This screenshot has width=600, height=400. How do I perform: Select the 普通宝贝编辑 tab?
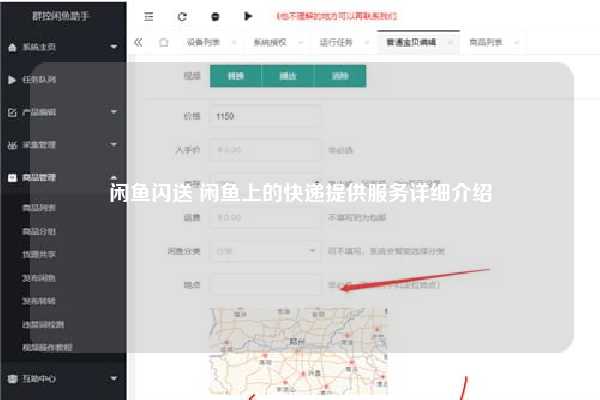coord(411,42)
